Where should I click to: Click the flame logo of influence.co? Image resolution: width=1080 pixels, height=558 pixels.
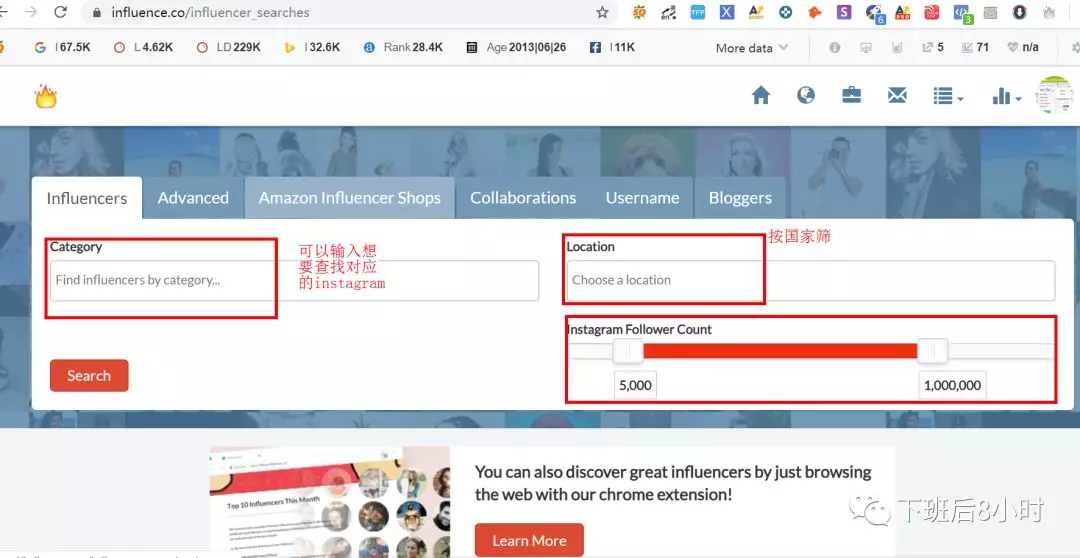pos(45,96)
